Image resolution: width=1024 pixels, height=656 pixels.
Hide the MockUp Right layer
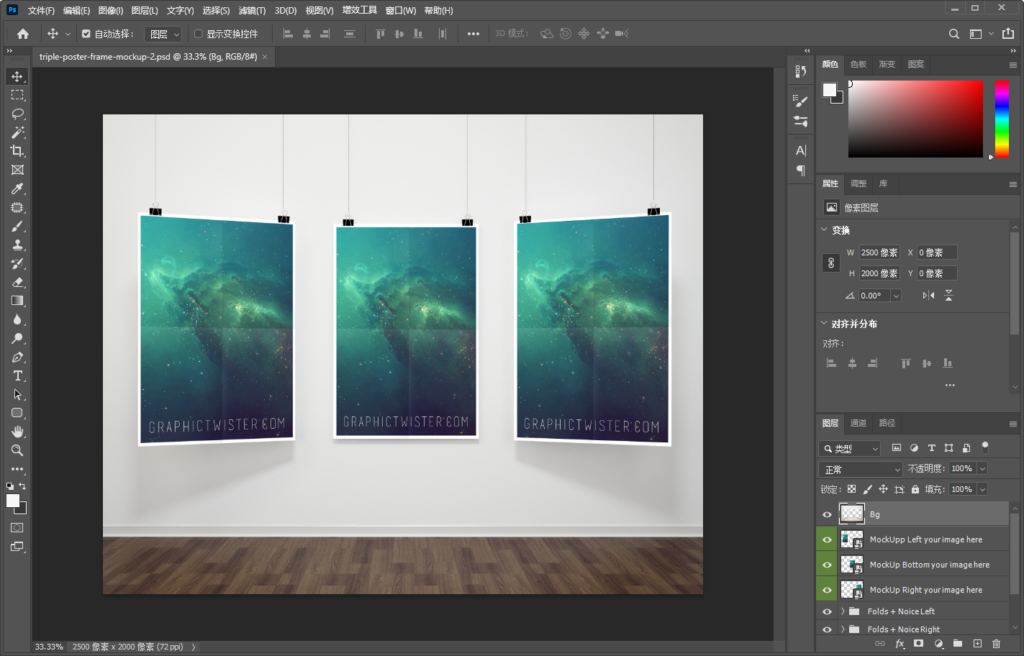[827, 590]
